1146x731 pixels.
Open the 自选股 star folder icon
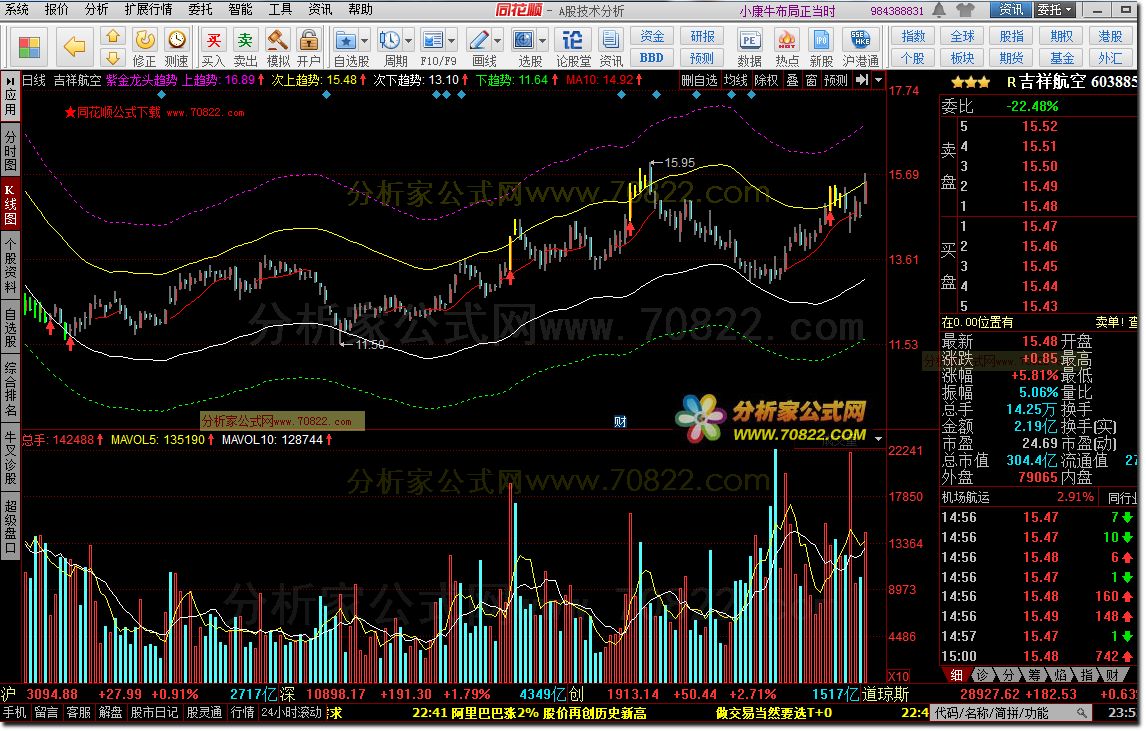[346, 39]
